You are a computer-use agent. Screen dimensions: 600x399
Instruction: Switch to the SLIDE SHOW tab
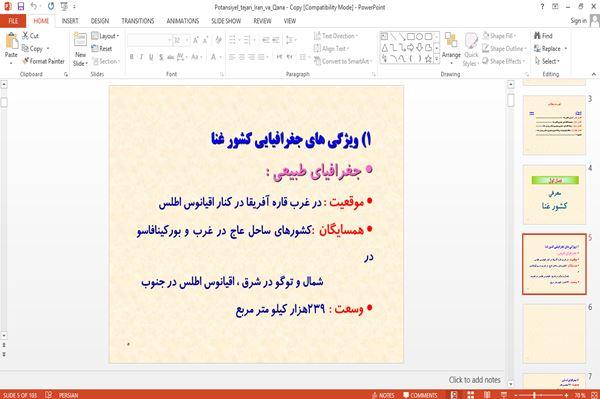point(226,21)
